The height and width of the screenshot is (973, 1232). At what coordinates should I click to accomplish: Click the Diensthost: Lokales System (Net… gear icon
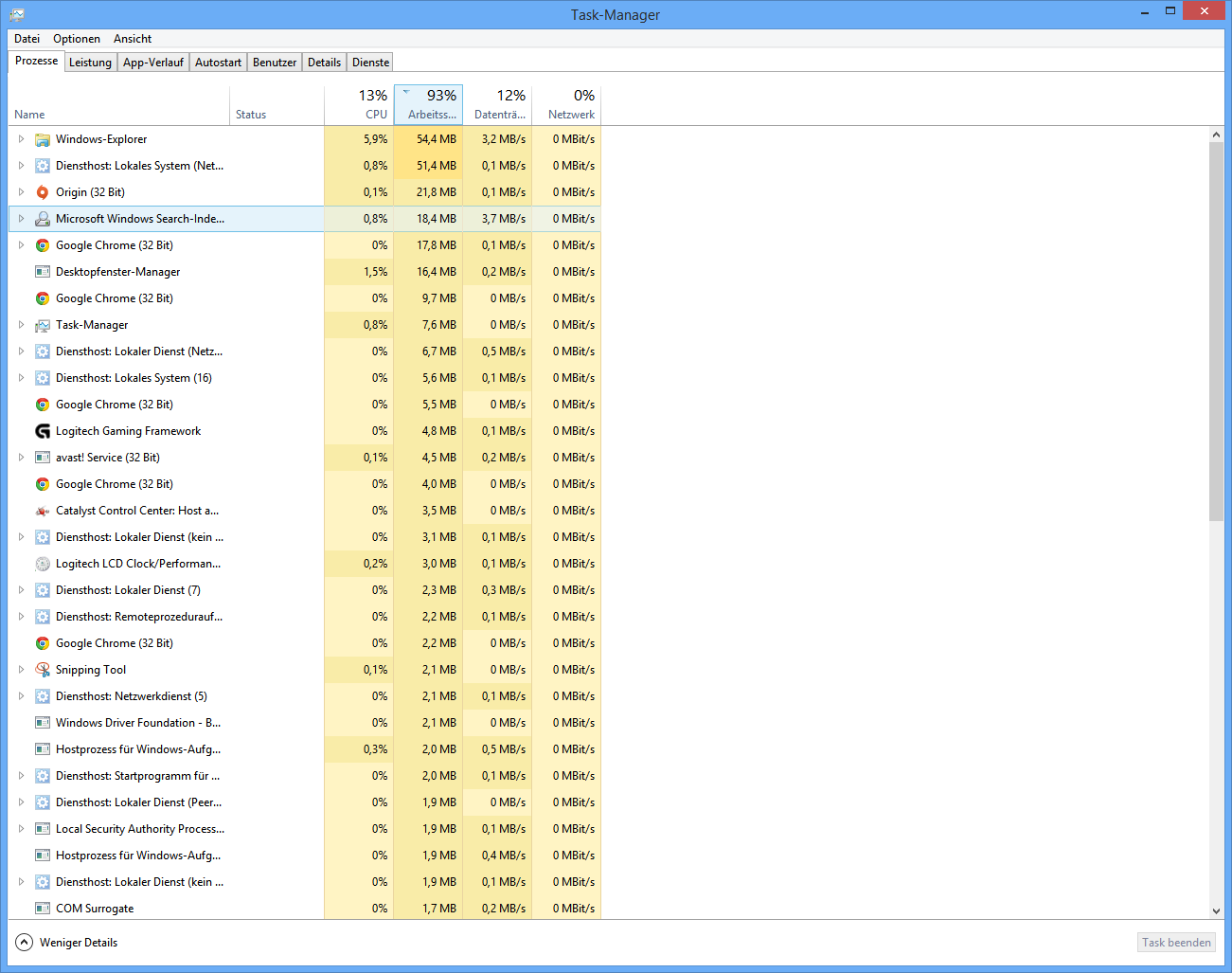[43, 166]
